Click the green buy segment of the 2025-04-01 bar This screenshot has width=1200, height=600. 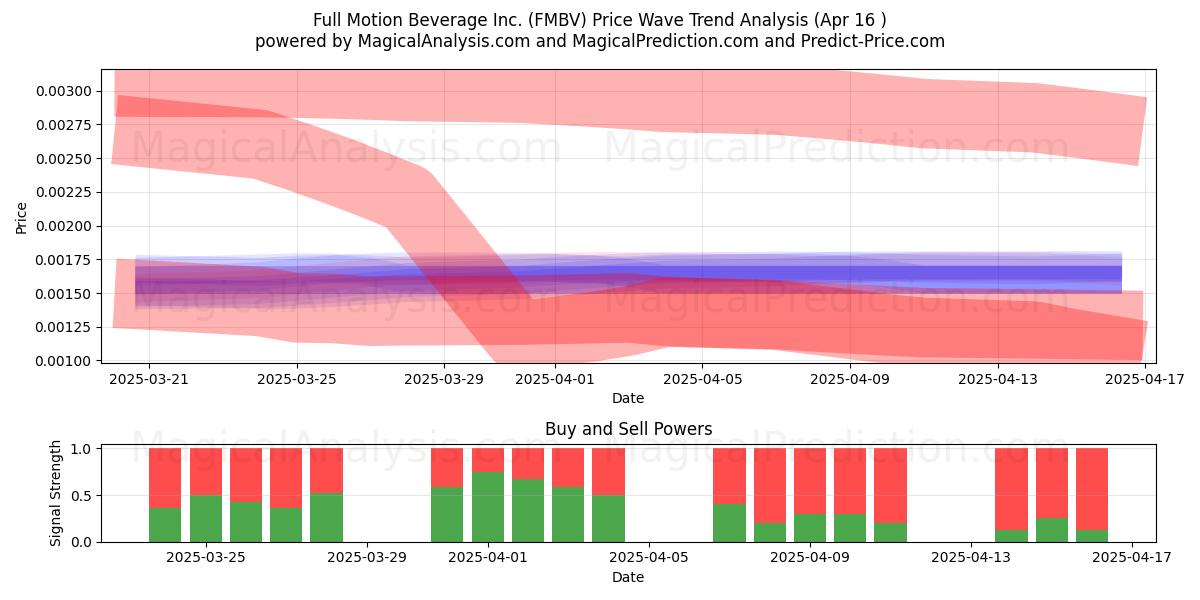[488, 507]
